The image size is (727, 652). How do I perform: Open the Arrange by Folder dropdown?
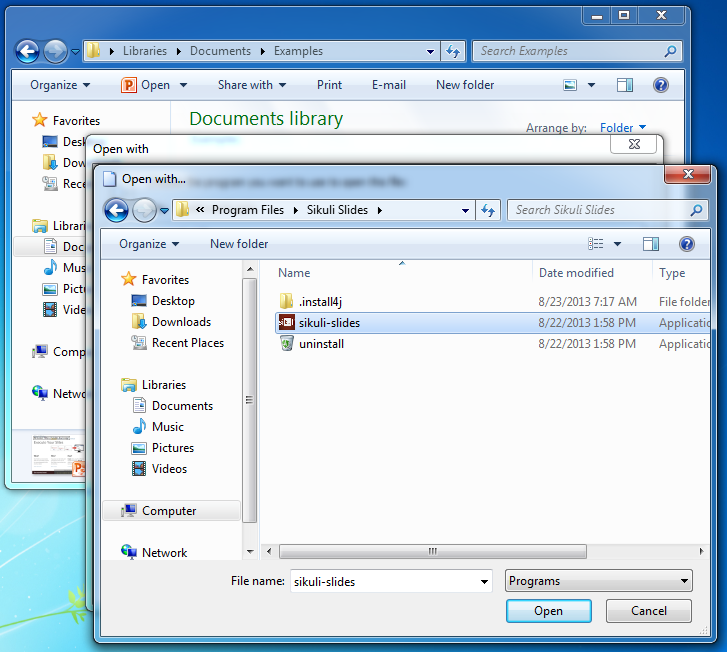pyautogui.click(x=623, y=127)
